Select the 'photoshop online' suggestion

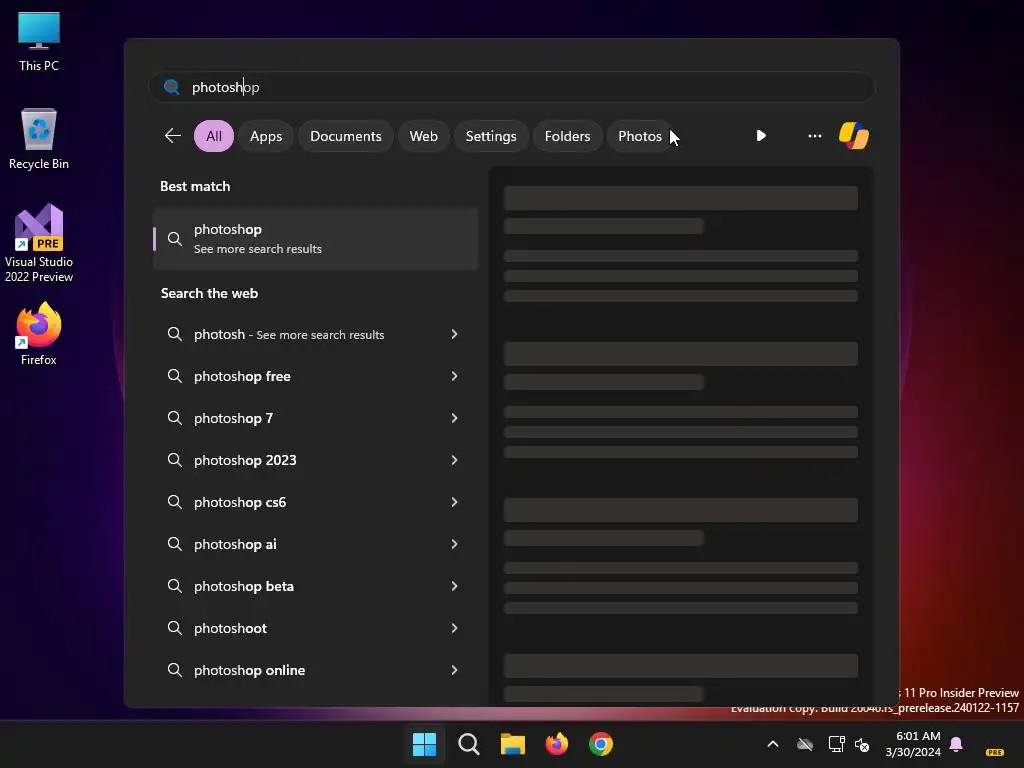315,670
